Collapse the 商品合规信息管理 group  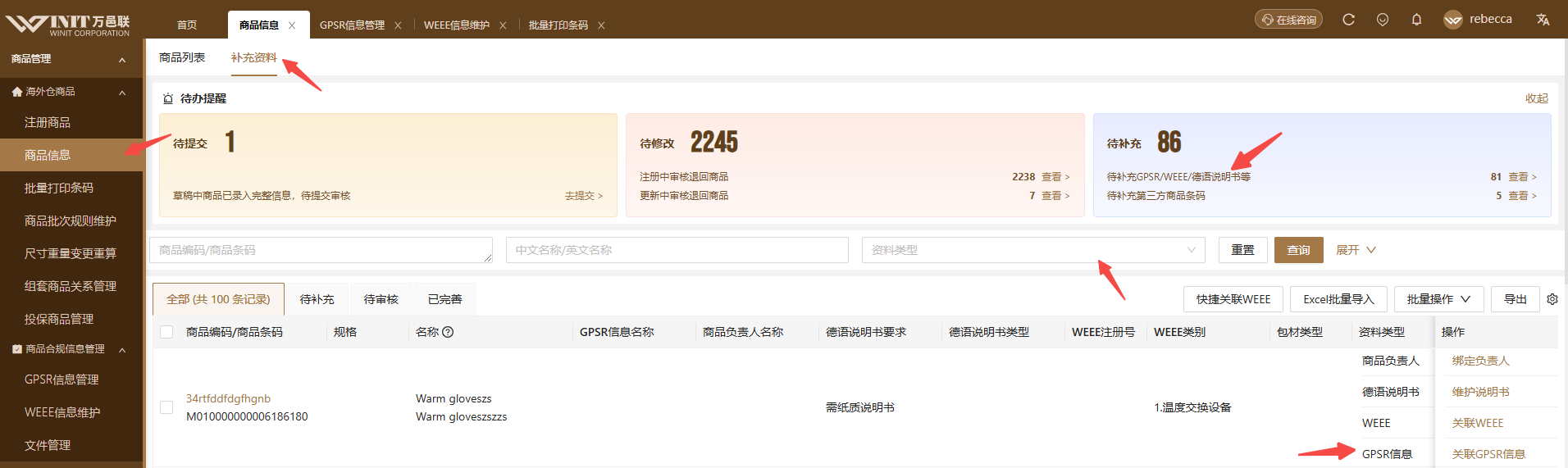pos(122,350)
